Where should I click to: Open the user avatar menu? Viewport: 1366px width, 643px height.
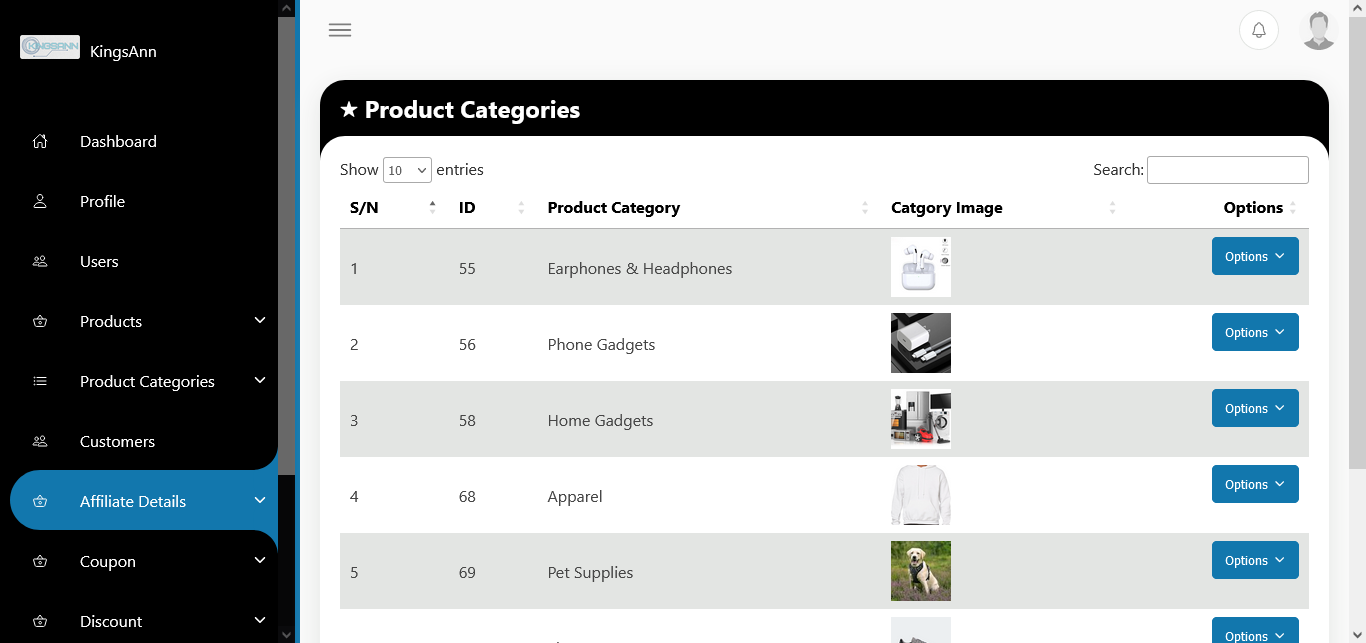pyautogui.click(x=1319, y=30)
